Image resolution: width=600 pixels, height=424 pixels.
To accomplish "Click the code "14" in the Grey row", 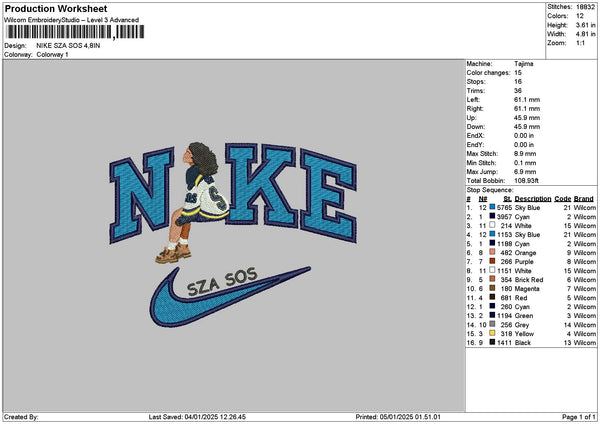I will [x=567, y=325].
